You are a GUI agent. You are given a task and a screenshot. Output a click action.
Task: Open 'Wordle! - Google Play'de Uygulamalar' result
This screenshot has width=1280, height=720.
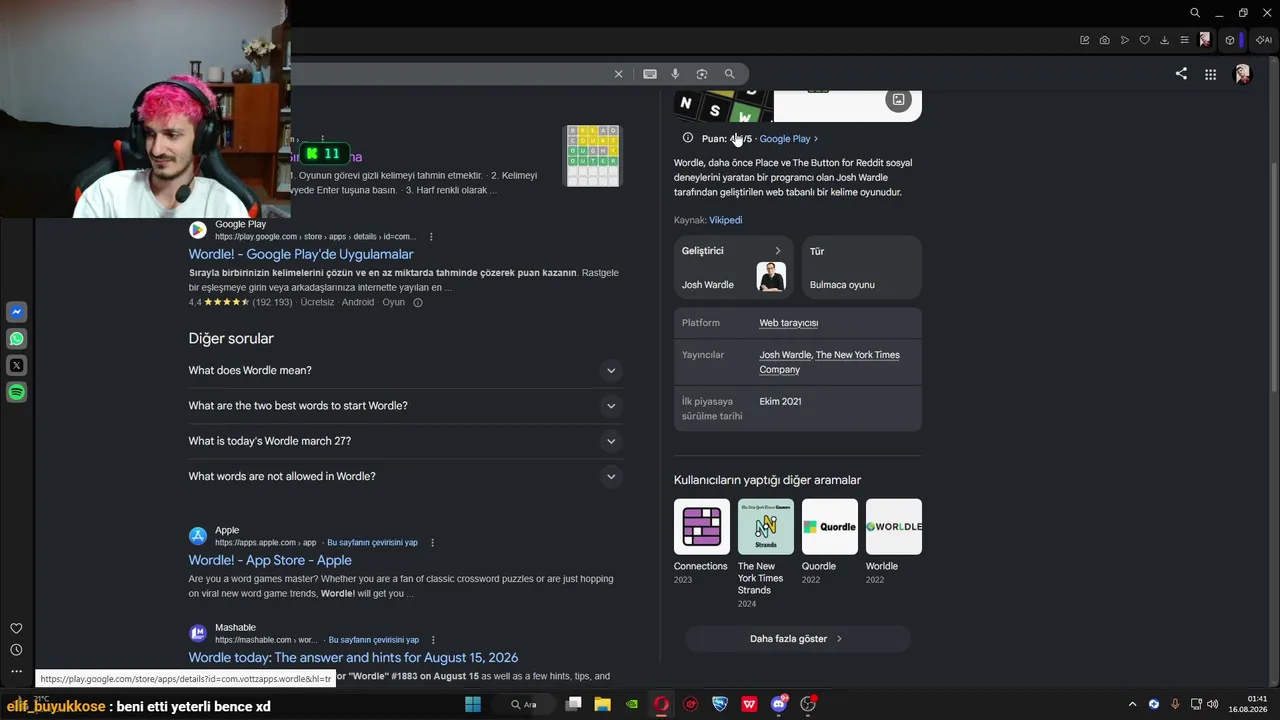point(301,254)
